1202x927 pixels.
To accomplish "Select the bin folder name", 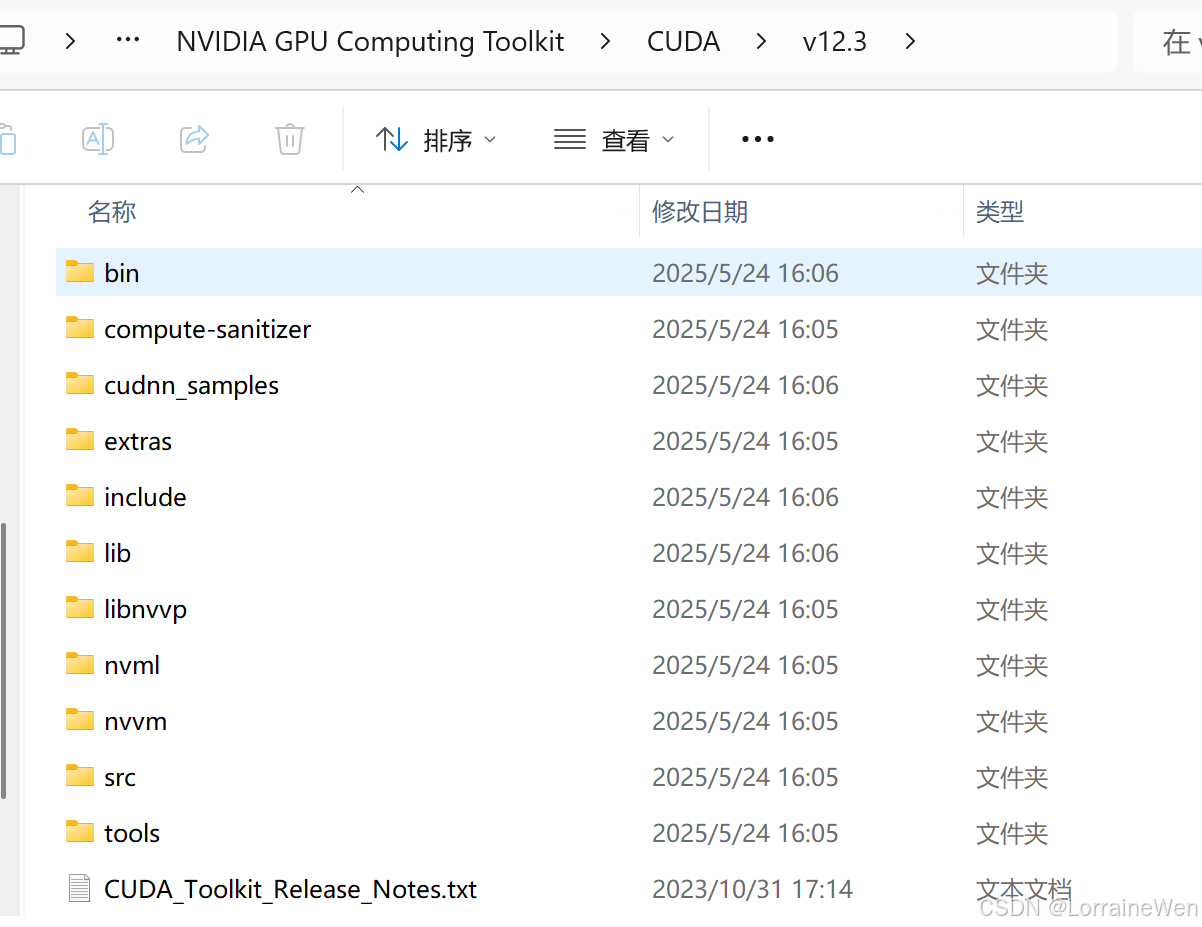I will coord(122,273).
